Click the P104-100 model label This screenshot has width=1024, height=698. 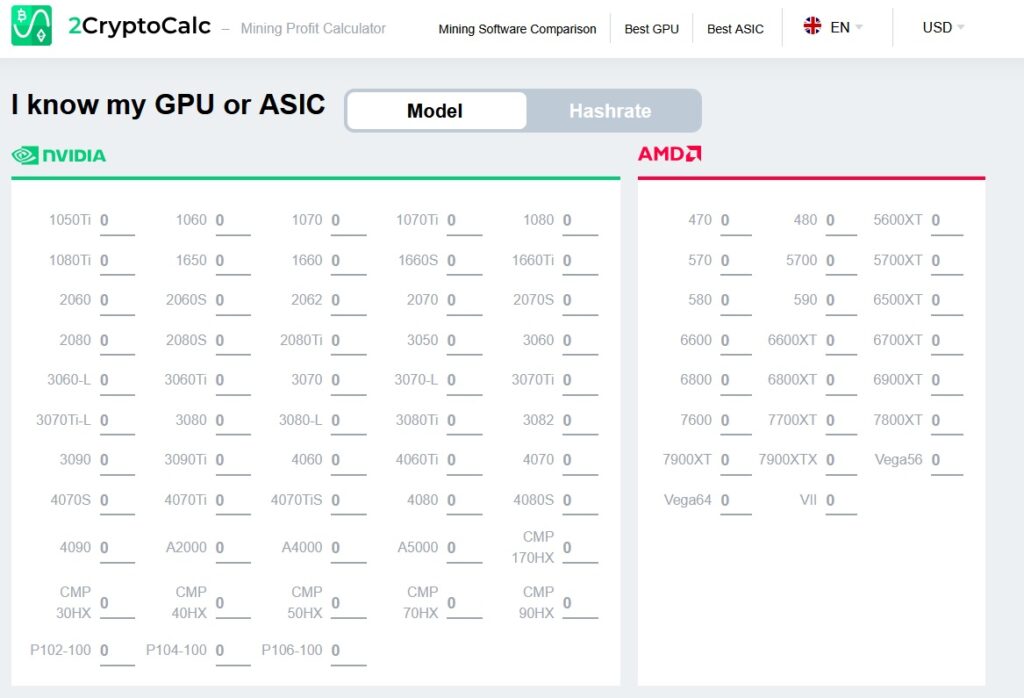pos(176,650)
